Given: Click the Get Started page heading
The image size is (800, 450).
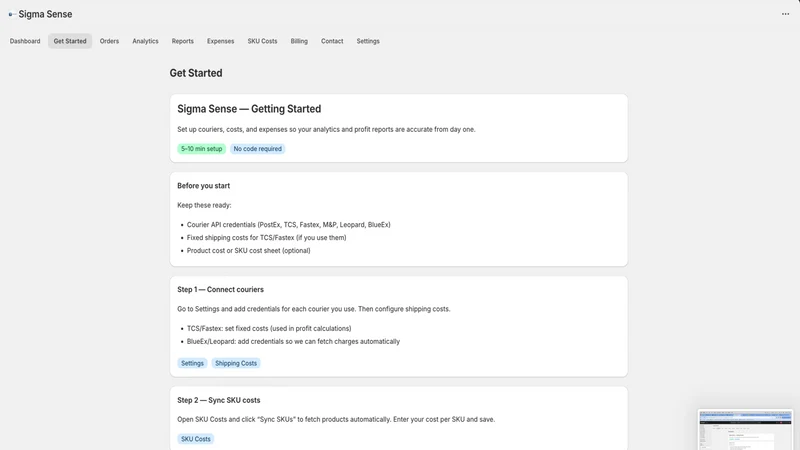Looking at the screenshot, I should tap(196, 73).
